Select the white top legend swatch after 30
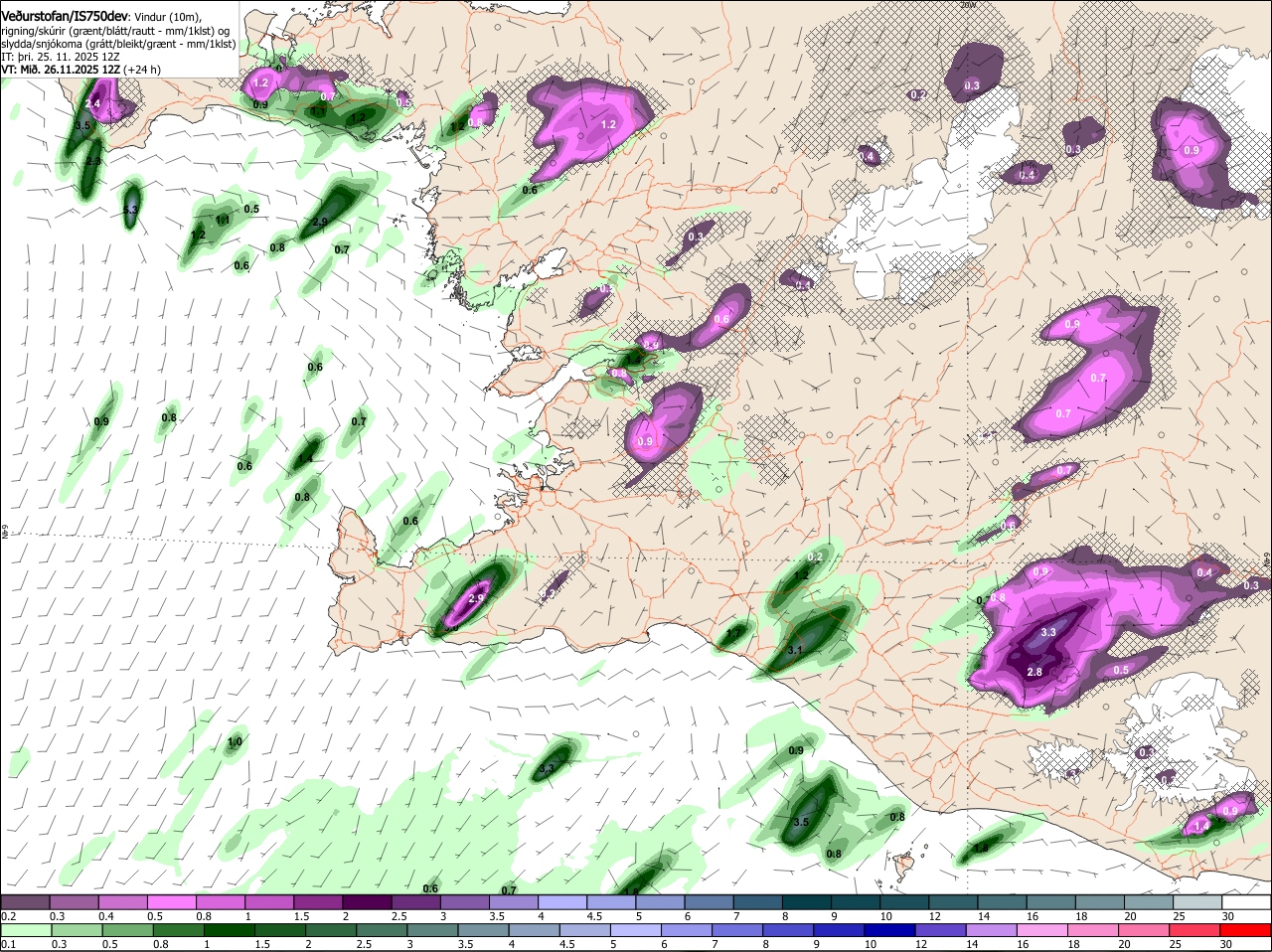Image resolution: width=1272 pixels, height=952 pixels. [x=1247, y=902]
